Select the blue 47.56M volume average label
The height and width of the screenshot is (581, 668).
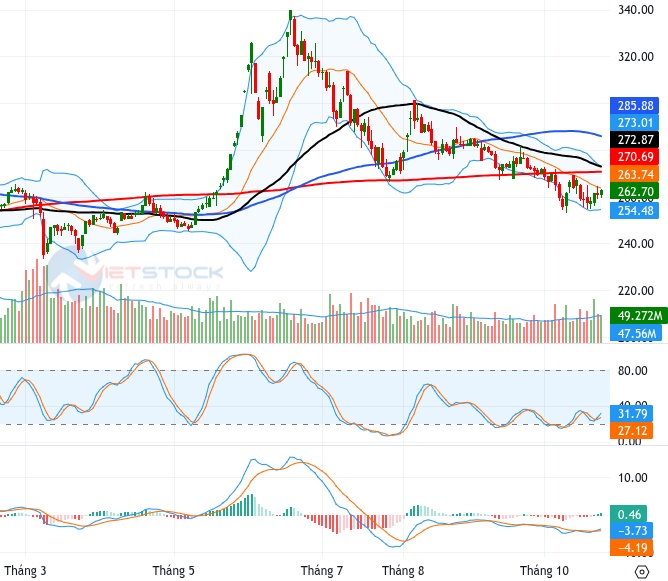tap(636, 333)
